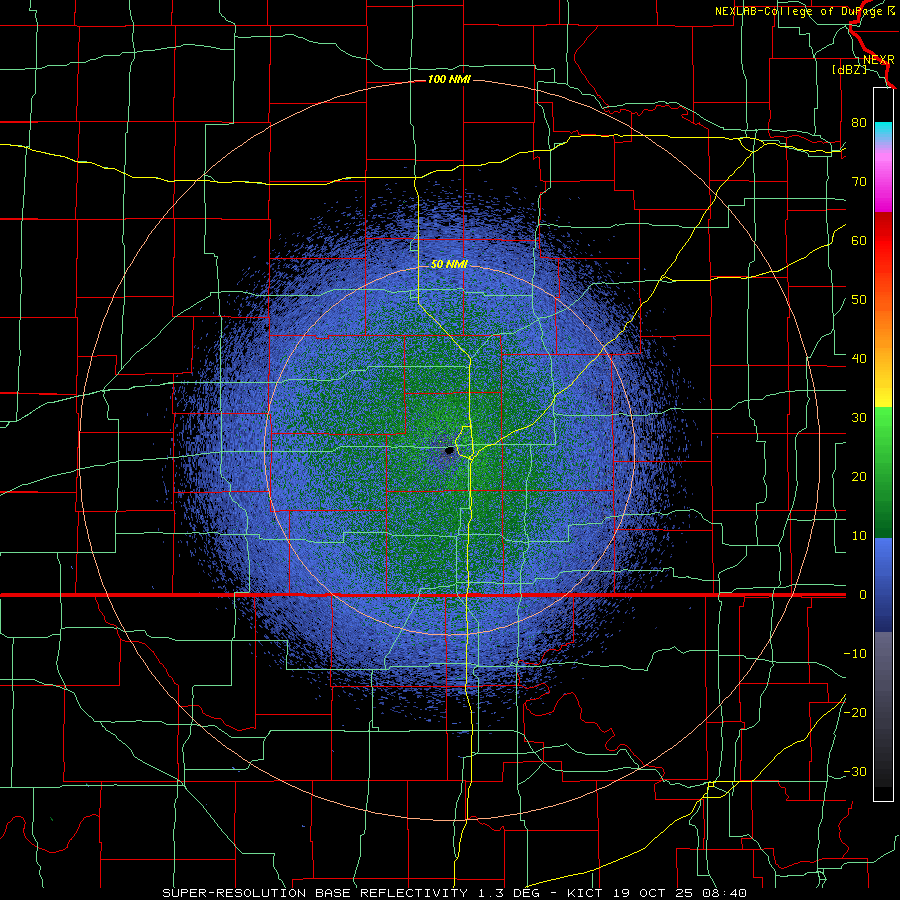Click the "20" value on the dBZ scale
The image size is (900, 900).
(x=859, y=476)
